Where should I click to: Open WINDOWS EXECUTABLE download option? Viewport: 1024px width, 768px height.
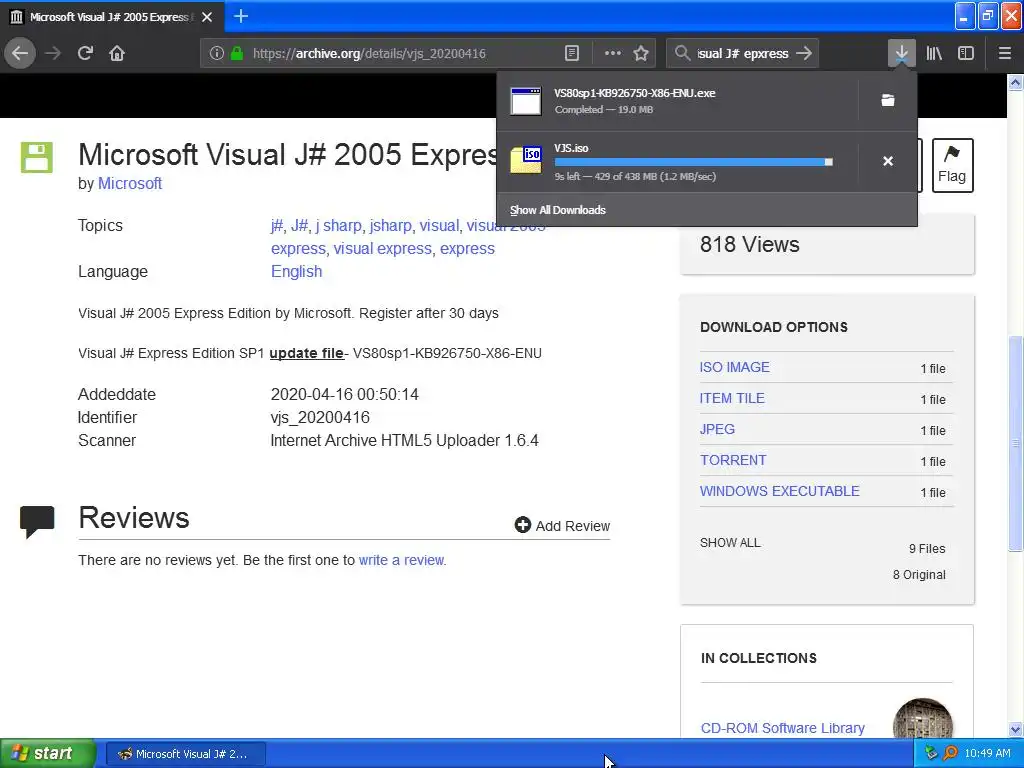tap(780, 491)
